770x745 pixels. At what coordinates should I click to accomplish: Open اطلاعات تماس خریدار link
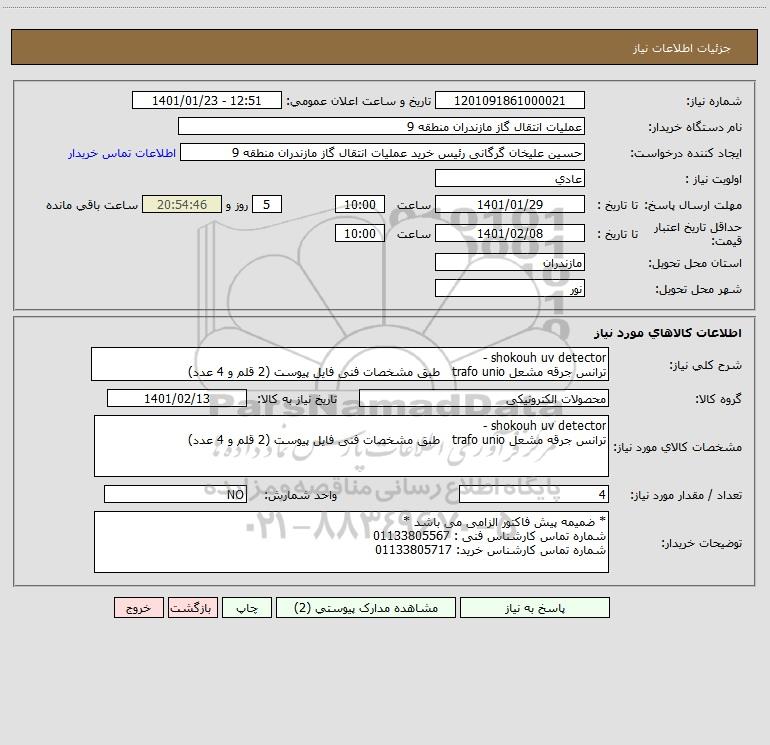pos(122,153)
